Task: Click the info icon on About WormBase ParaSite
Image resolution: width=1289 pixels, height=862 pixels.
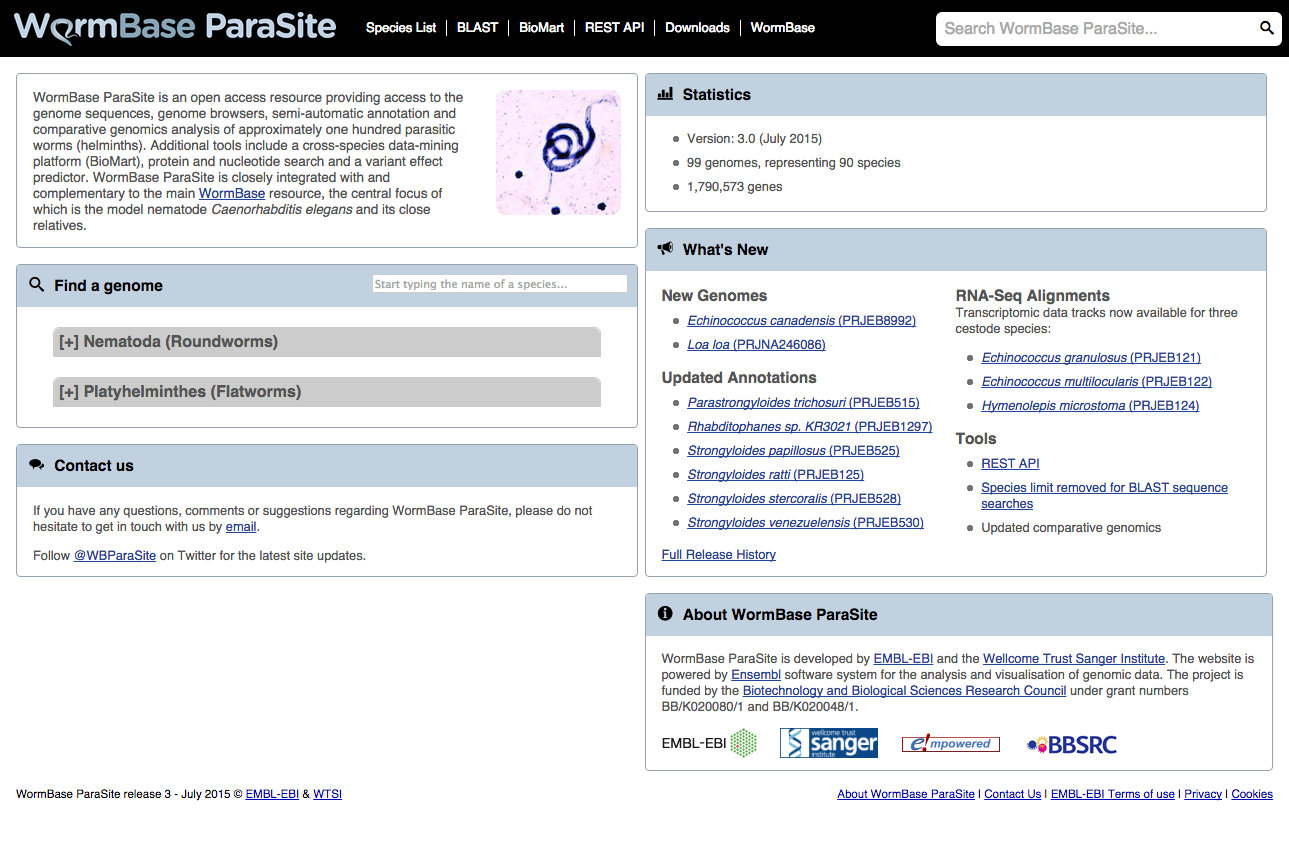Action: (666, 614)
